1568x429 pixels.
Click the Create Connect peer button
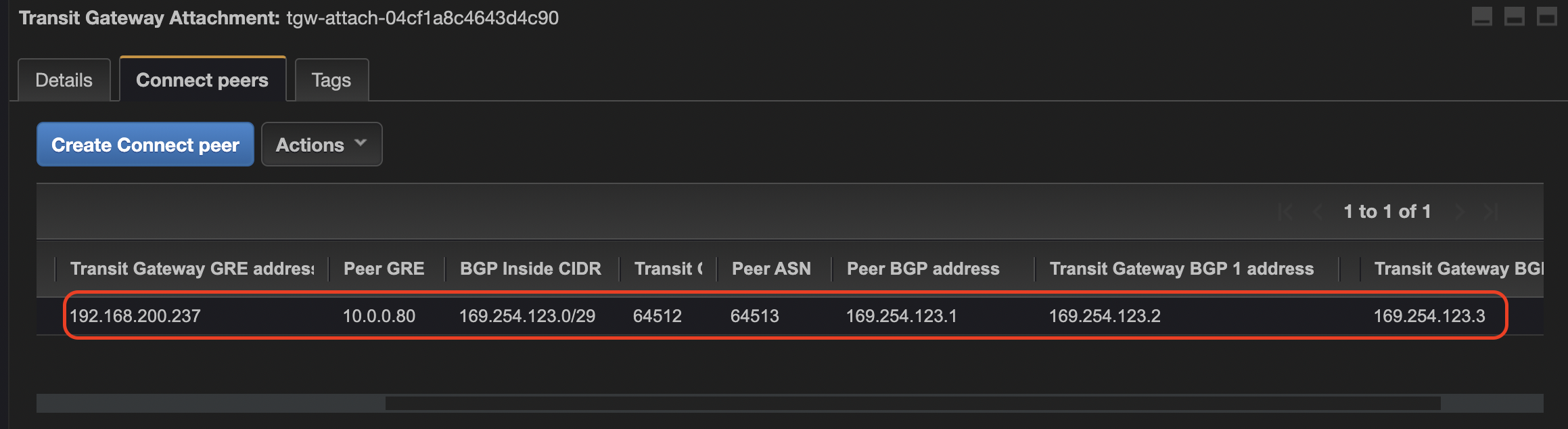pyautogui.click(x=145, y=144)
